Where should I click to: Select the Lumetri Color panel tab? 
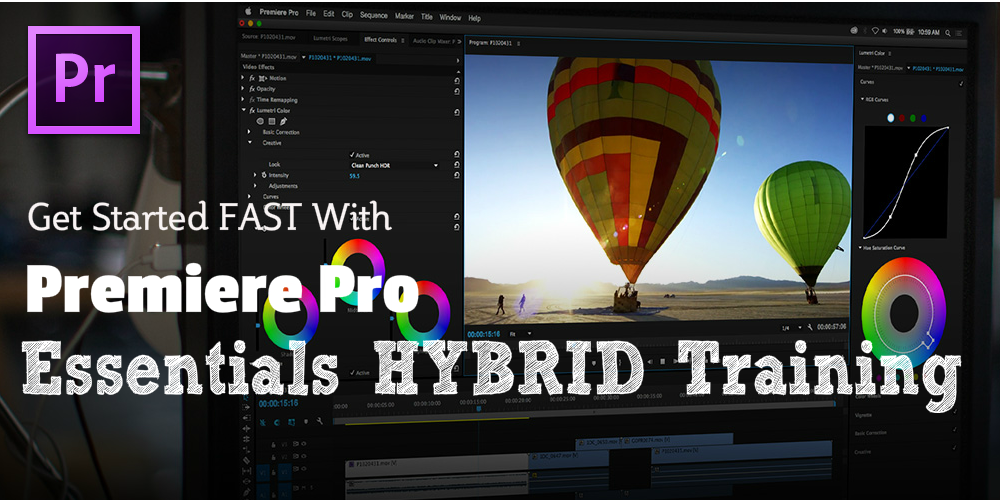click(x=872, y=53)
